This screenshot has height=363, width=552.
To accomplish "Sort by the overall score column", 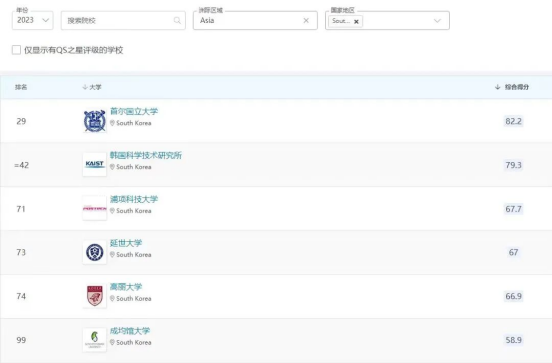I will coord(512,87).
